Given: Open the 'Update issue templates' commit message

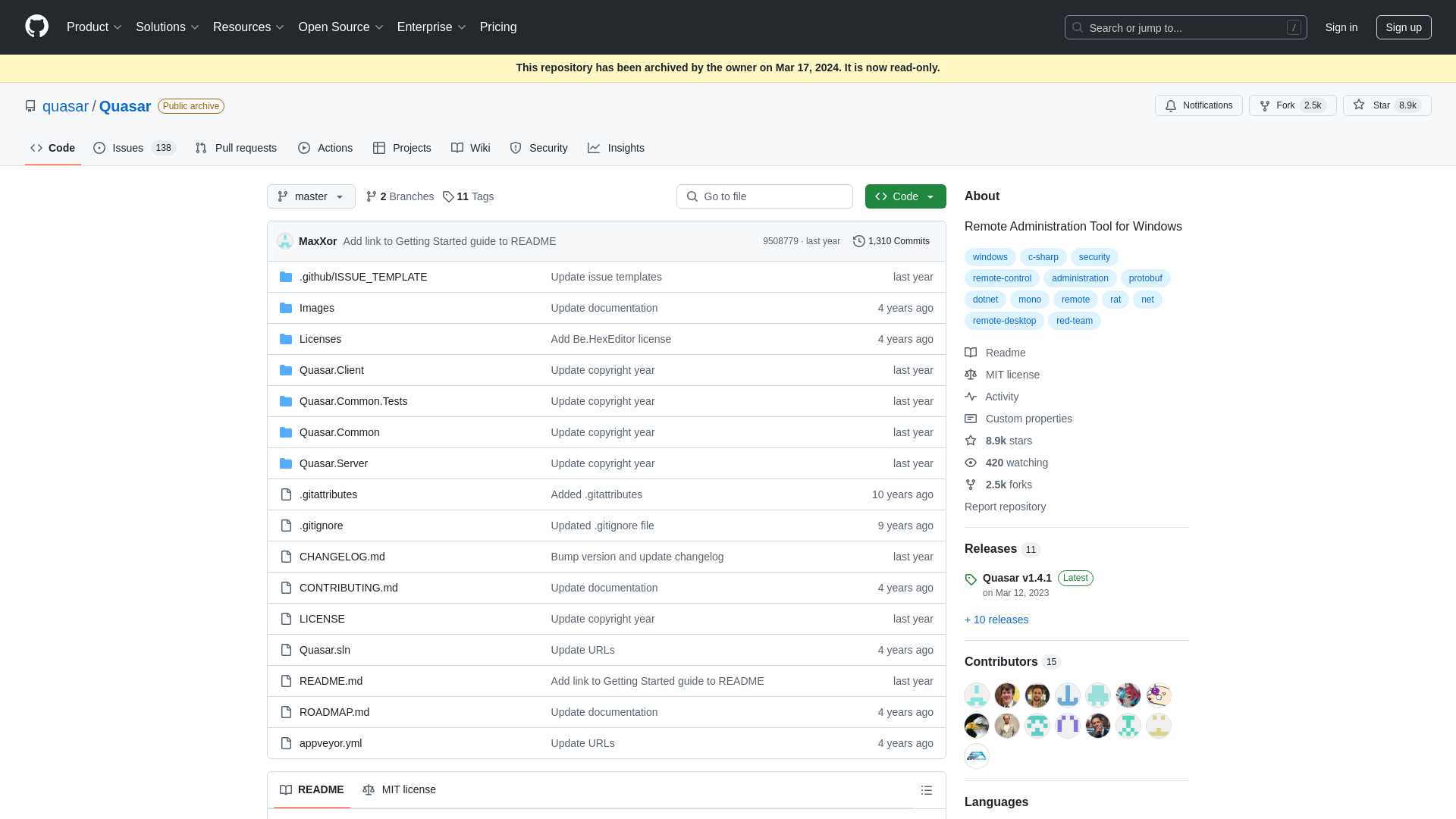Looking at the screenshot, I should (606, 277).
